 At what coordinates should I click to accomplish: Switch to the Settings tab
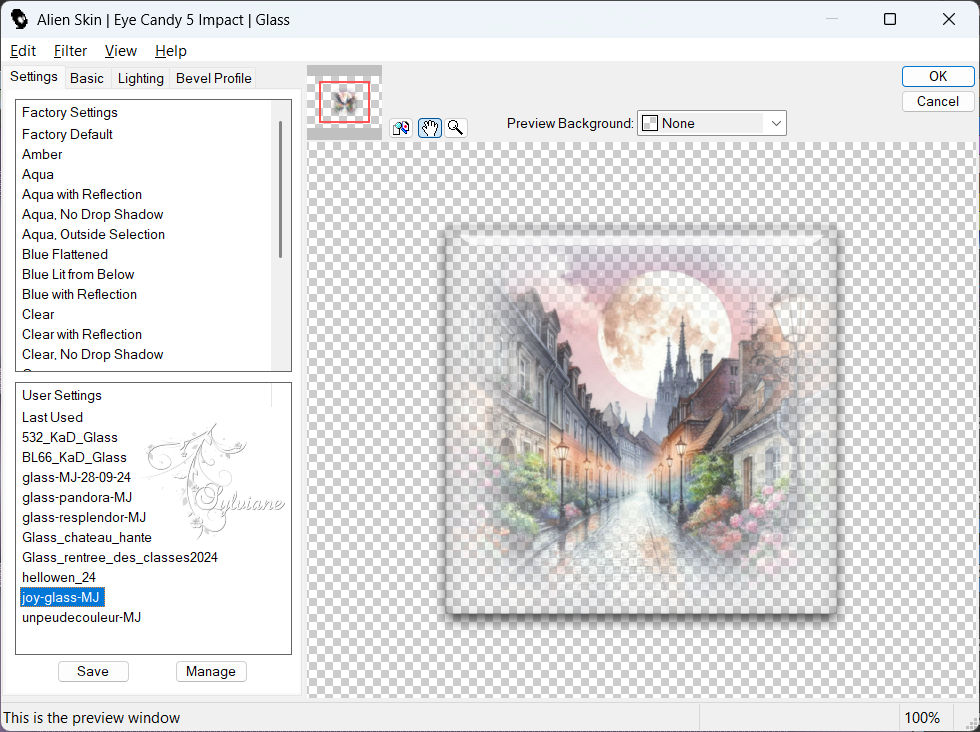click(34, 76)
